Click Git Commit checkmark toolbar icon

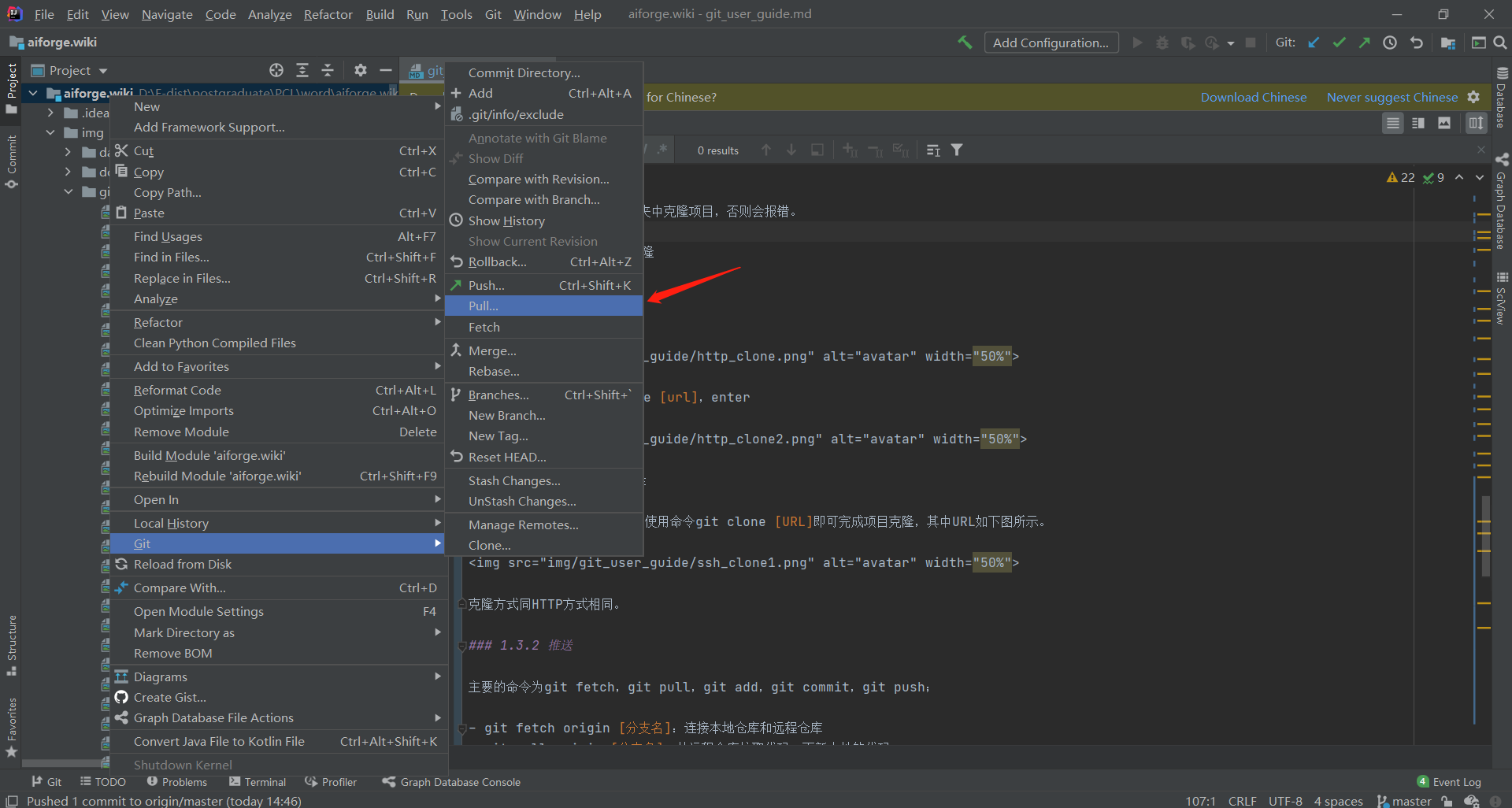(x=1339, y=43)
